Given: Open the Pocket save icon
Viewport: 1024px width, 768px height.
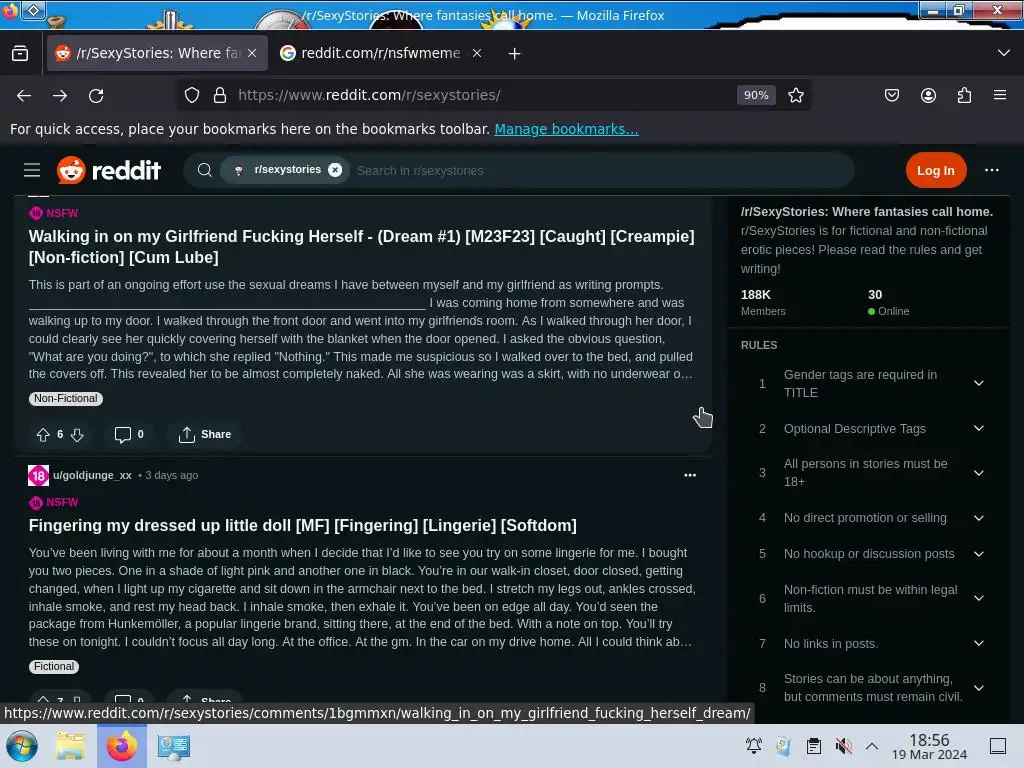Looking at the screenshot, I should click(x=891, y=95).
